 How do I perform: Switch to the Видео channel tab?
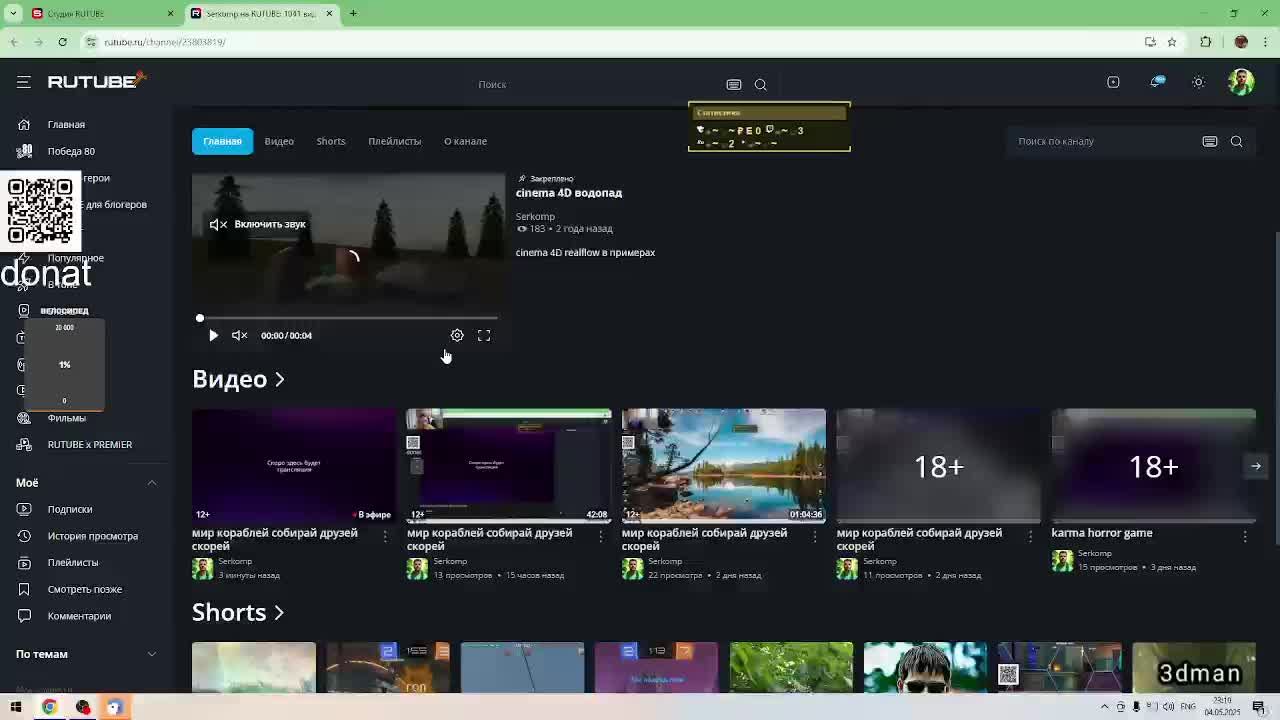pos(279,141)
